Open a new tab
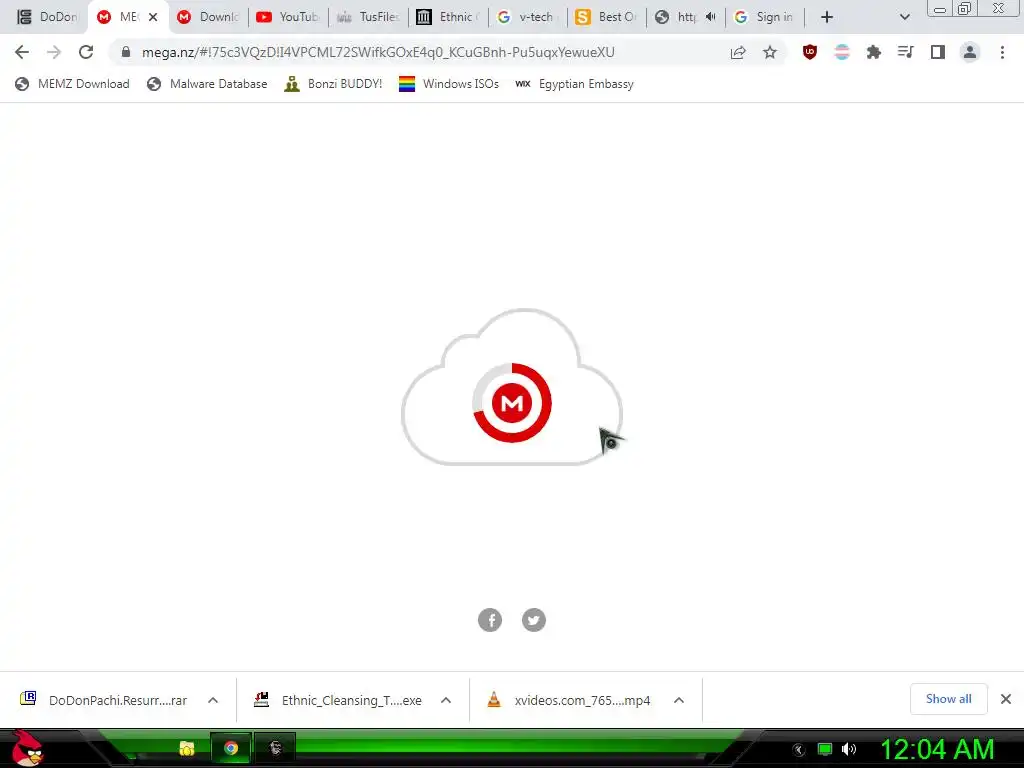Screen dimensions: 1024x768 827,17
